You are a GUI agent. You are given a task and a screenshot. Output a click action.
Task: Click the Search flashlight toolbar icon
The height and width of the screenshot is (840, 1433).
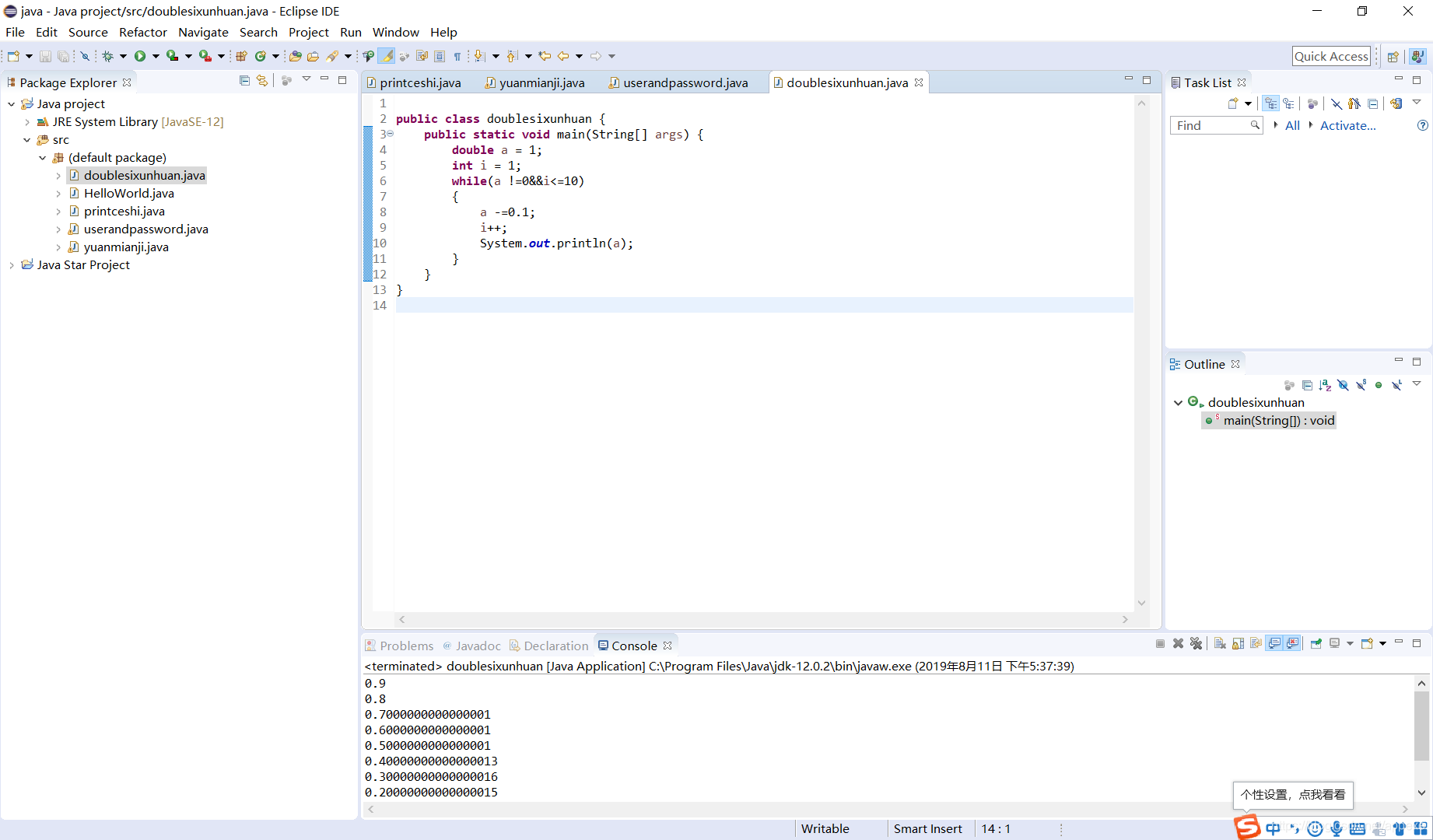tap(332, 56)
